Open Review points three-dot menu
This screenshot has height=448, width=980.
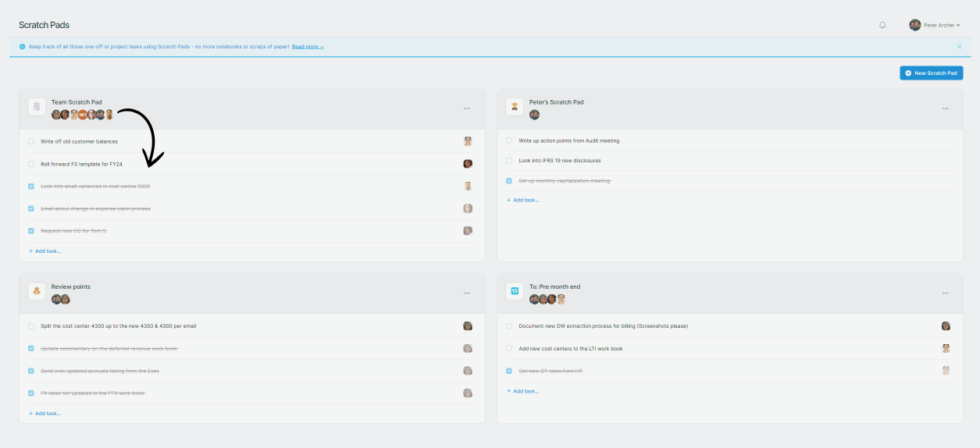466,293
